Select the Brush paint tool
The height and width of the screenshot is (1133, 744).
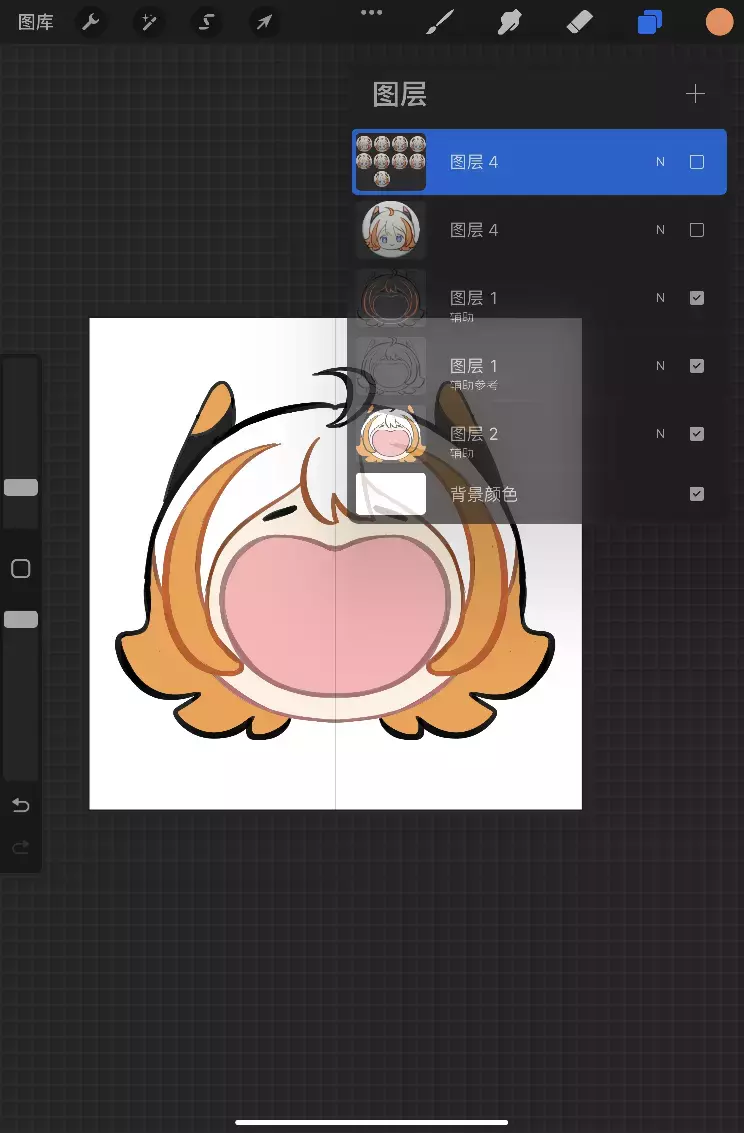point(440,22)
